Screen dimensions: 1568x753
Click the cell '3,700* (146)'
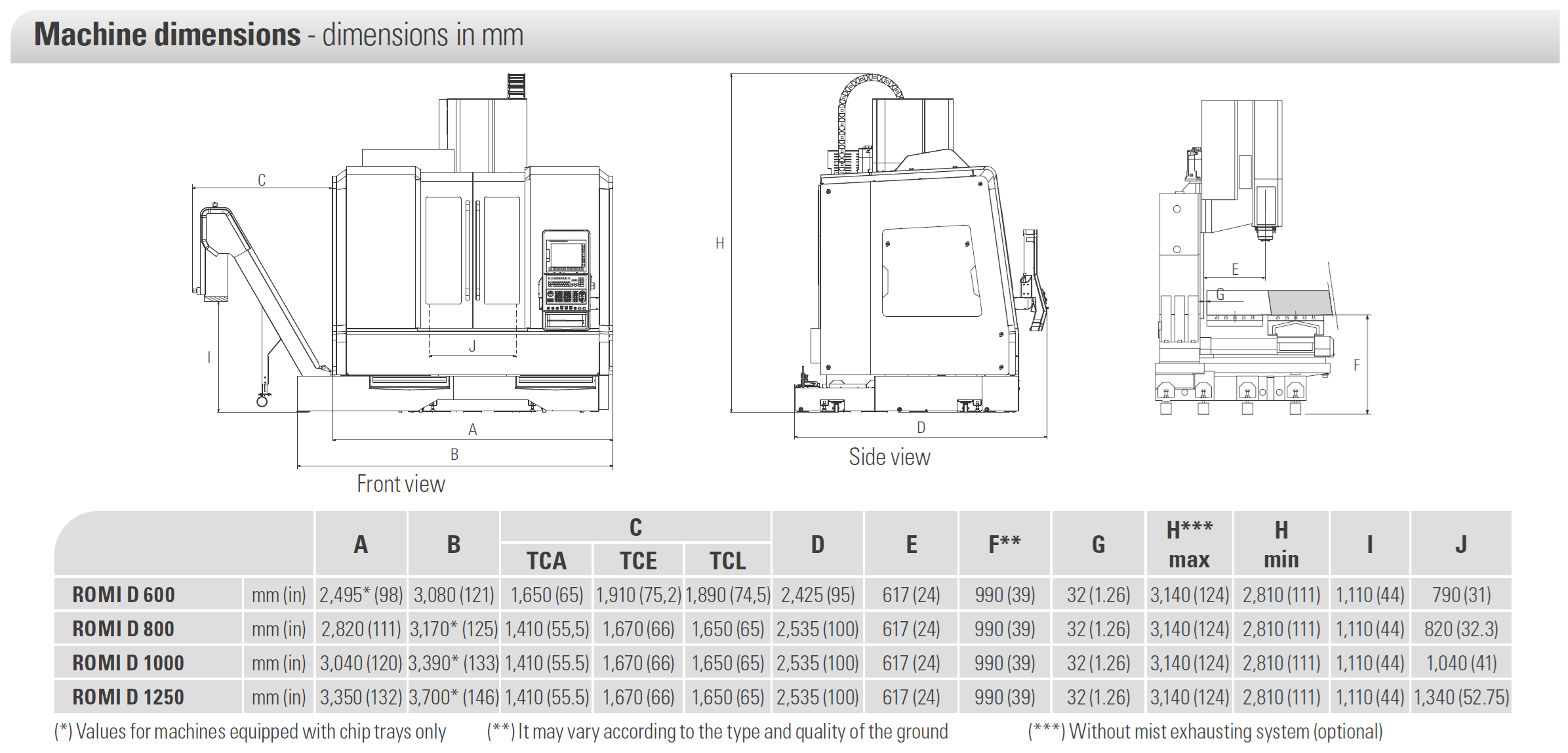pos(454,697)
